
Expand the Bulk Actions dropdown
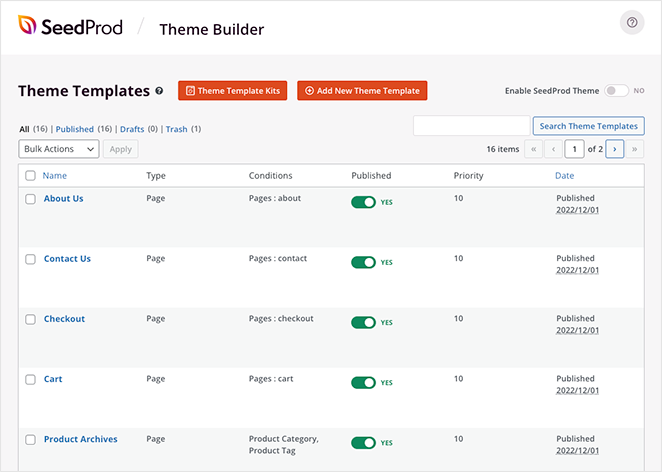pyautogui.click(x=58, y=149)
